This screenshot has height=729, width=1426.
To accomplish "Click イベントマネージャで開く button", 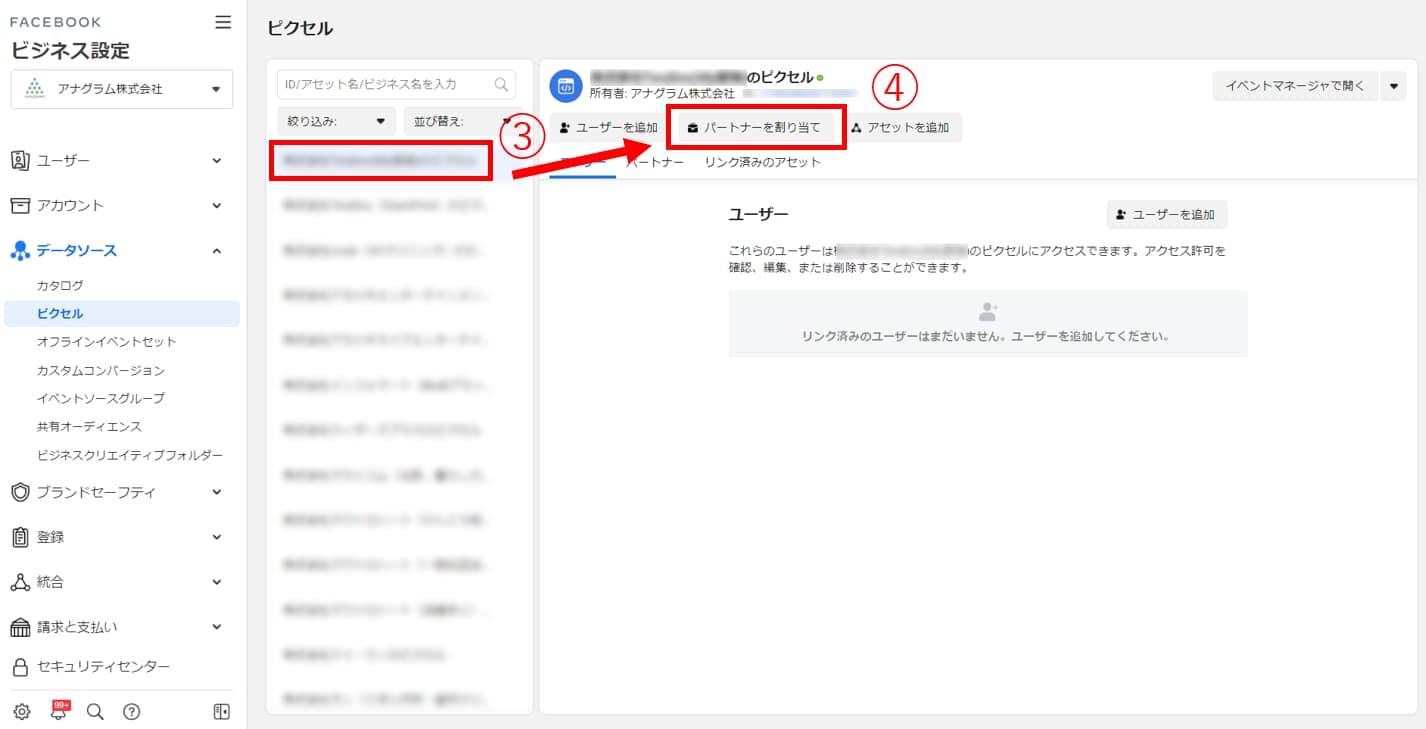I will 1295,86.
